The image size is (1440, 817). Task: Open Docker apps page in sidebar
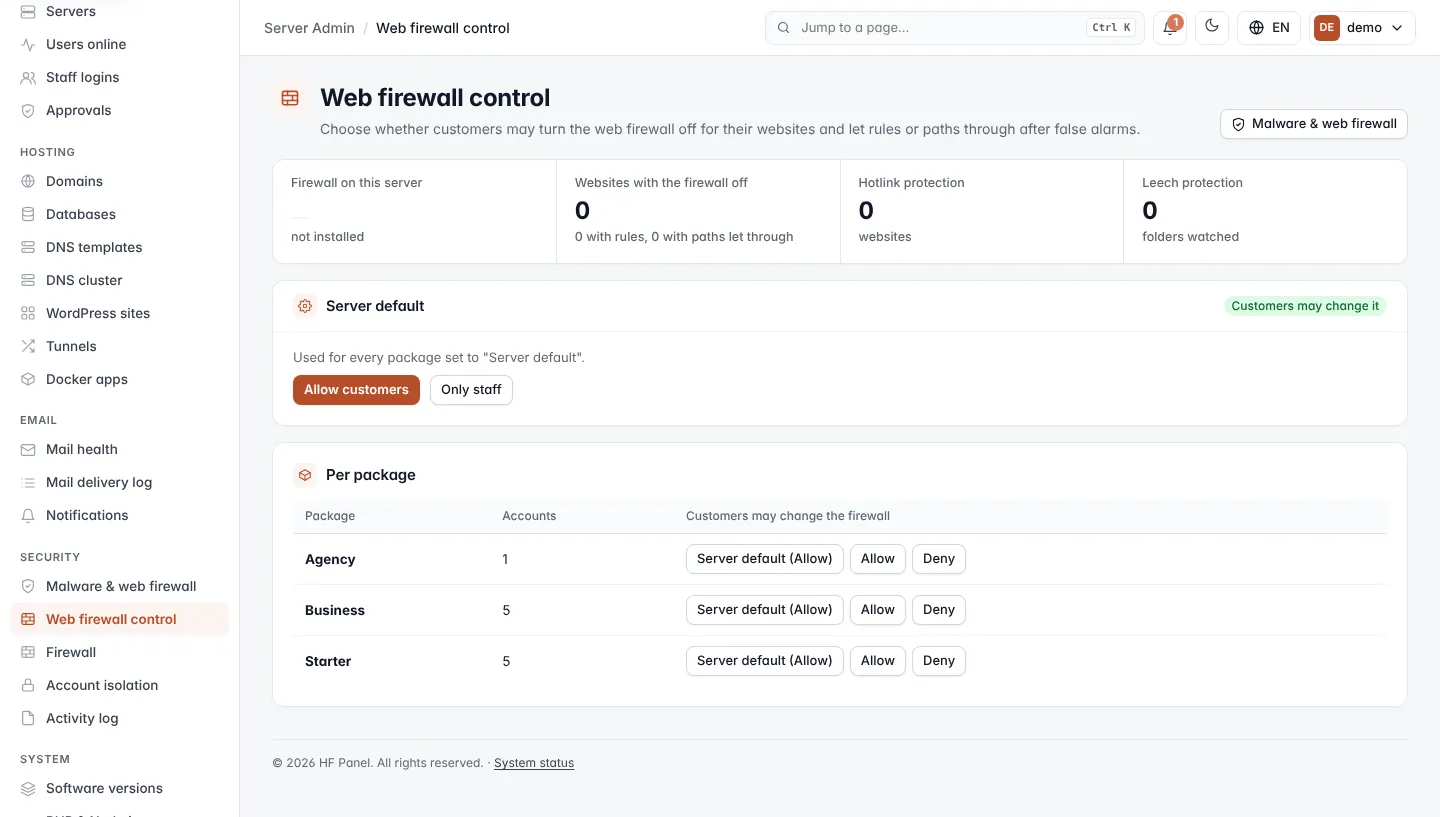tap(119, 379)
